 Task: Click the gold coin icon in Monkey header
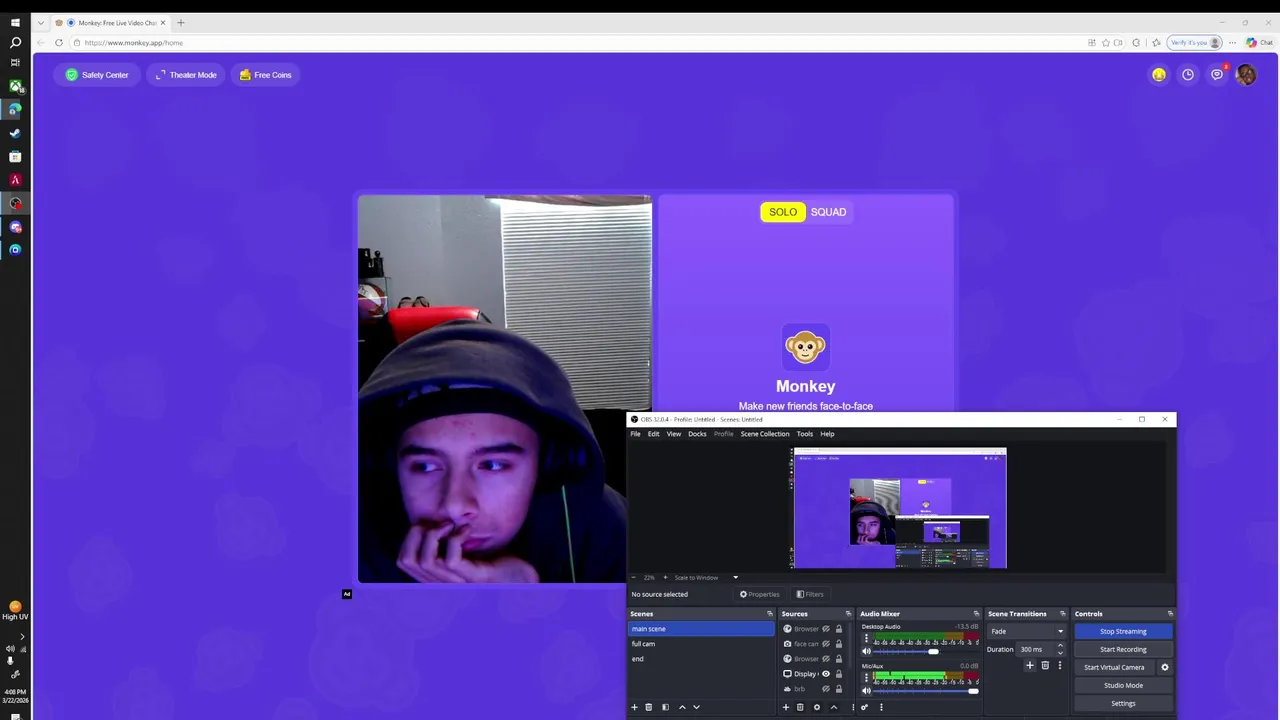[1159, 75]
